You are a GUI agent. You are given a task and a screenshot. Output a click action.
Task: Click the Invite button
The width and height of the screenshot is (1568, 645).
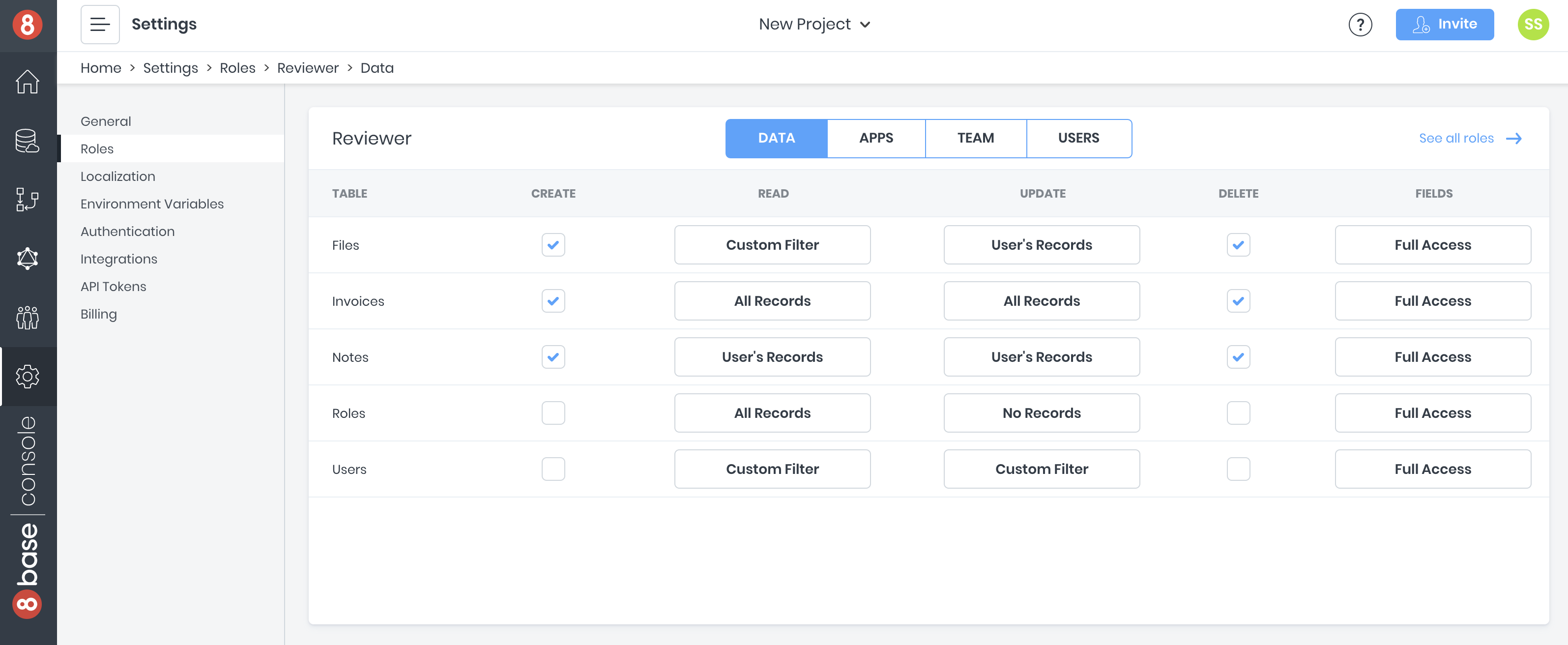pyautogui.click(x=1444, y=25)
